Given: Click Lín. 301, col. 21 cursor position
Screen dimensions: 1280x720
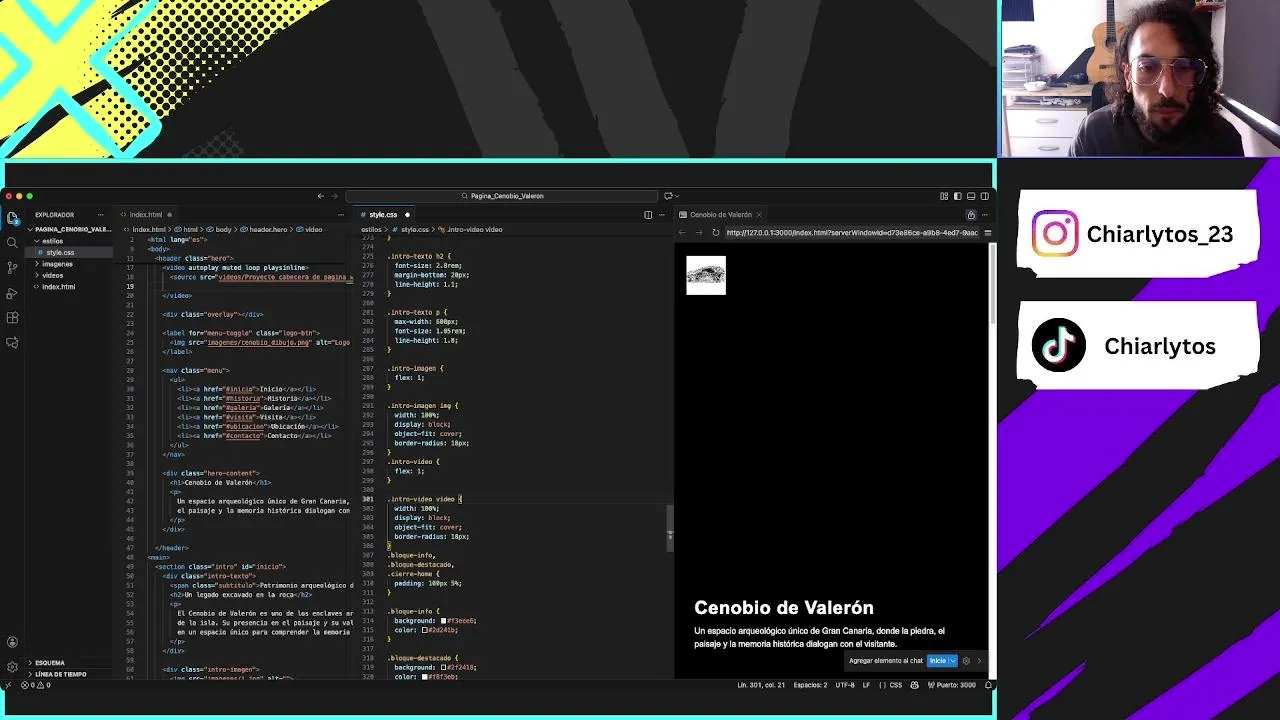Looking at the screenshot, I should coord(762,685).
